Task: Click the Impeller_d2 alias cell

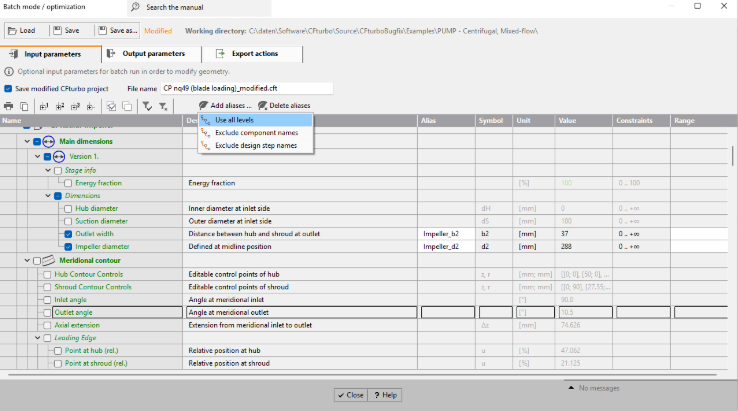Action: (x=446, y=247)
